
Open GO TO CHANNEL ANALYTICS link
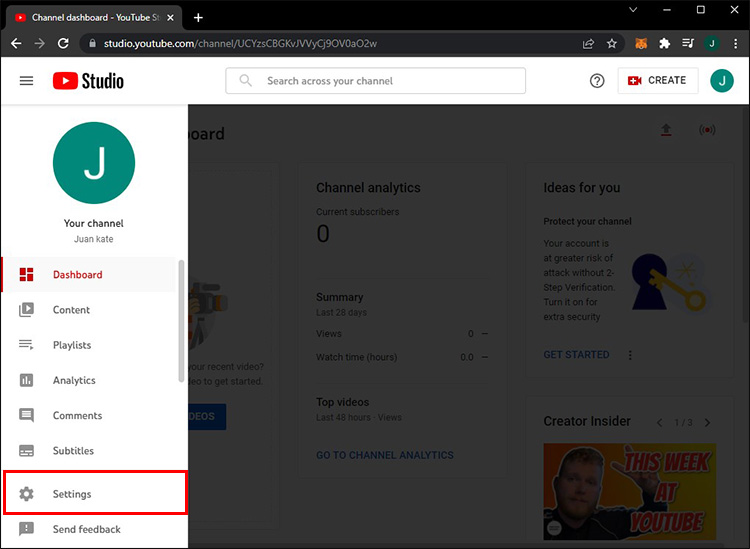tap(385, 455)
